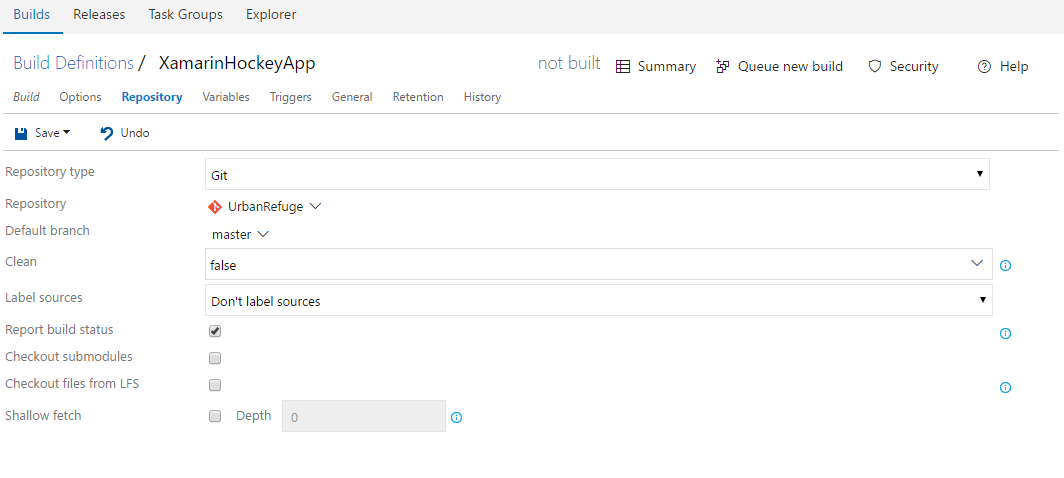Click the Repository type label

[x=50, y=172]
